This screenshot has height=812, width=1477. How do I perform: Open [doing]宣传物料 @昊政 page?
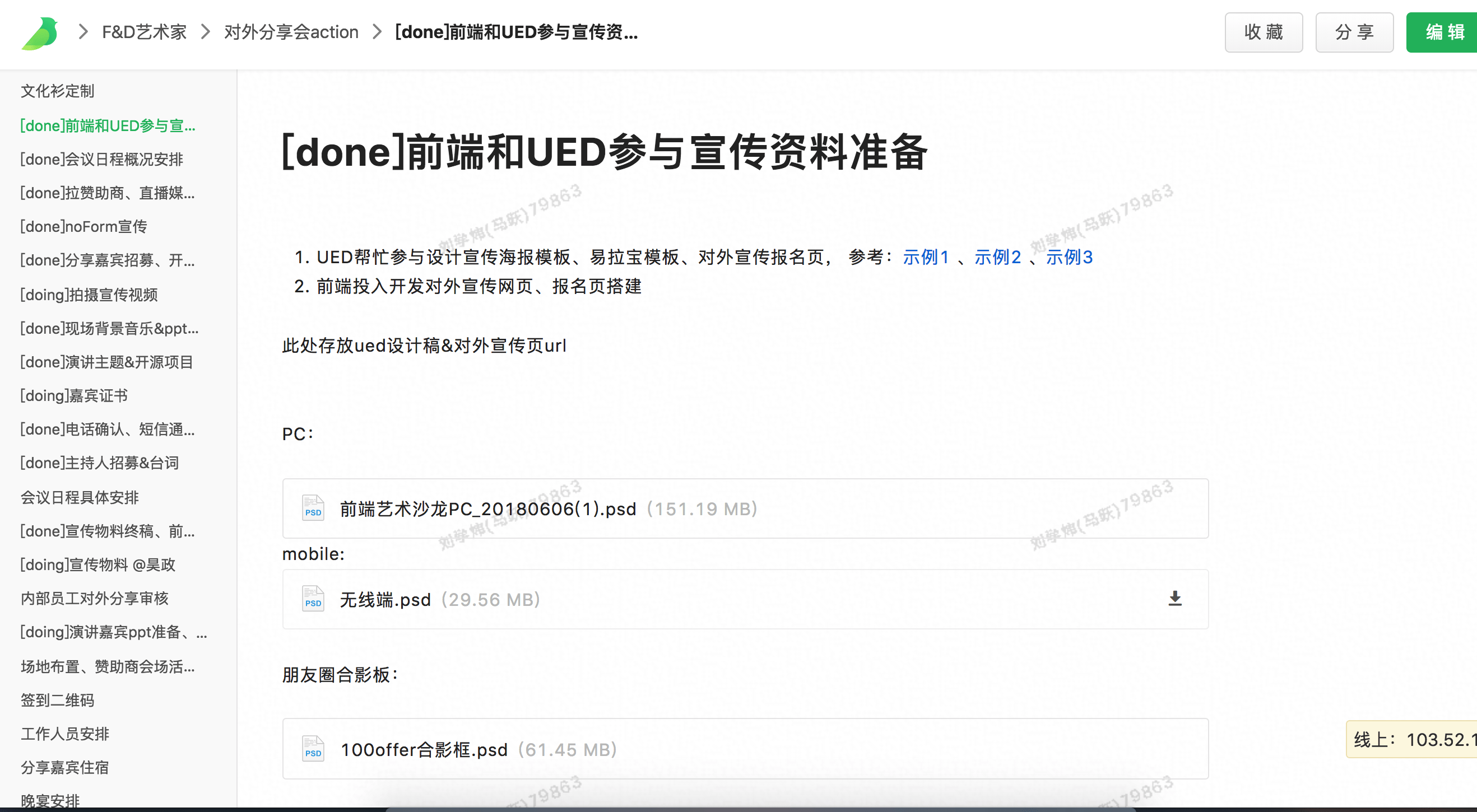pyautogui.click(x=98, y=565)
